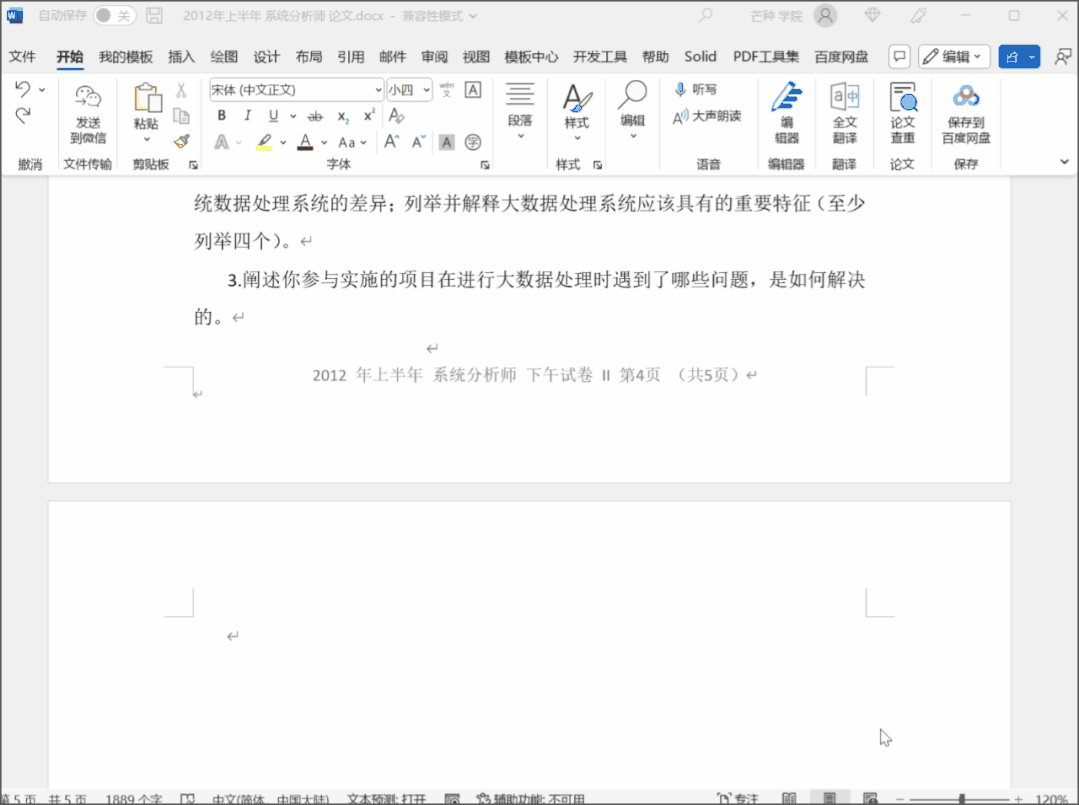Click the zoom slider in status bar
Viewport: 1079px width, 805px height.
[961, 799]
